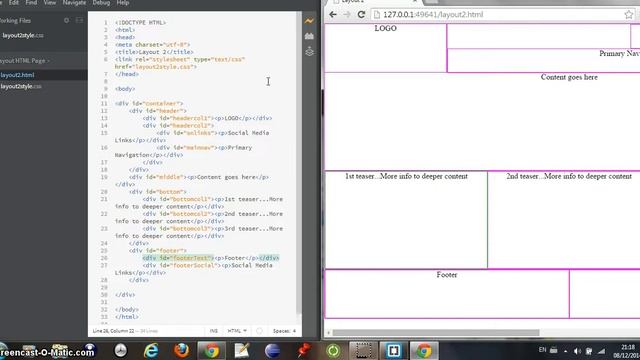Image resolution: width=640 pixels, height=360 pixels.
Task: Click line 9 body tag in the editor
Action: [x=125, y=89]
